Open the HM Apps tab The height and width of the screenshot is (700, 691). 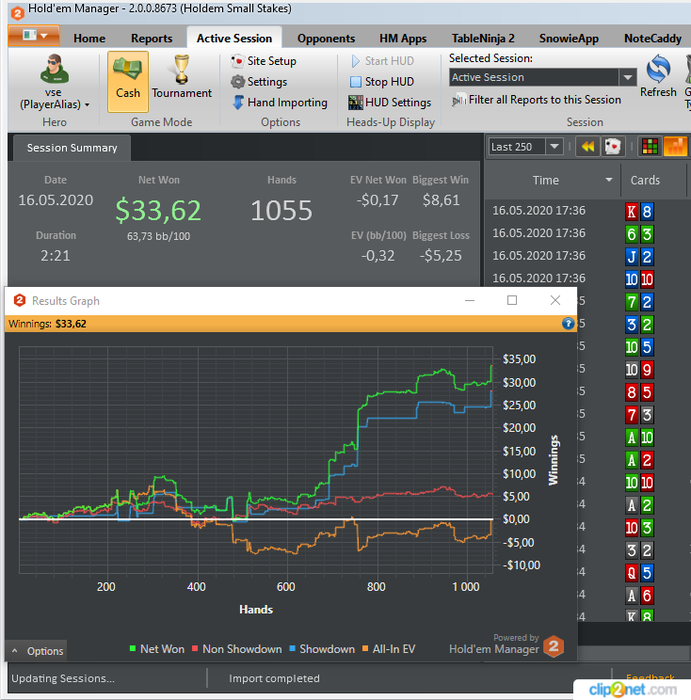[x=403, y=38]
